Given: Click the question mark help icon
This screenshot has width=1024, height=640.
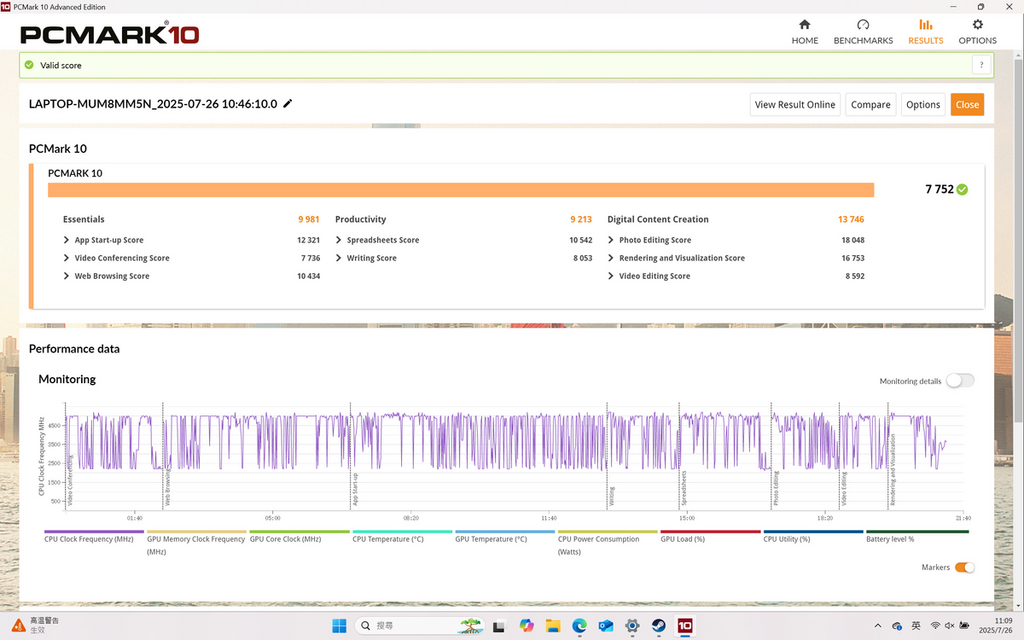Looking at the screenshot, I should click(981, 65).
